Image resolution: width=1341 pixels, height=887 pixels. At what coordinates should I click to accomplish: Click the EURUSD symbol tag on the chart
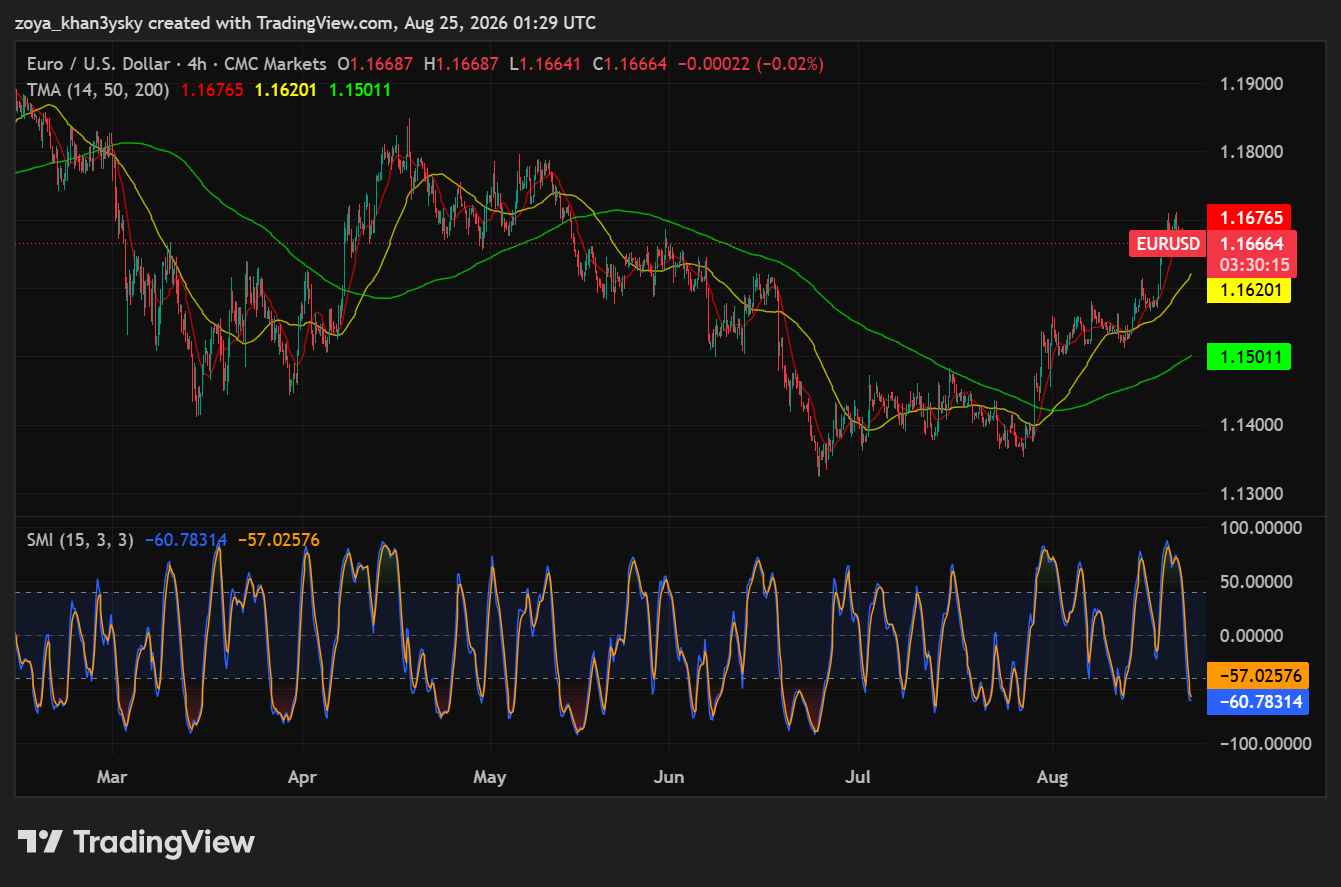1168,243
